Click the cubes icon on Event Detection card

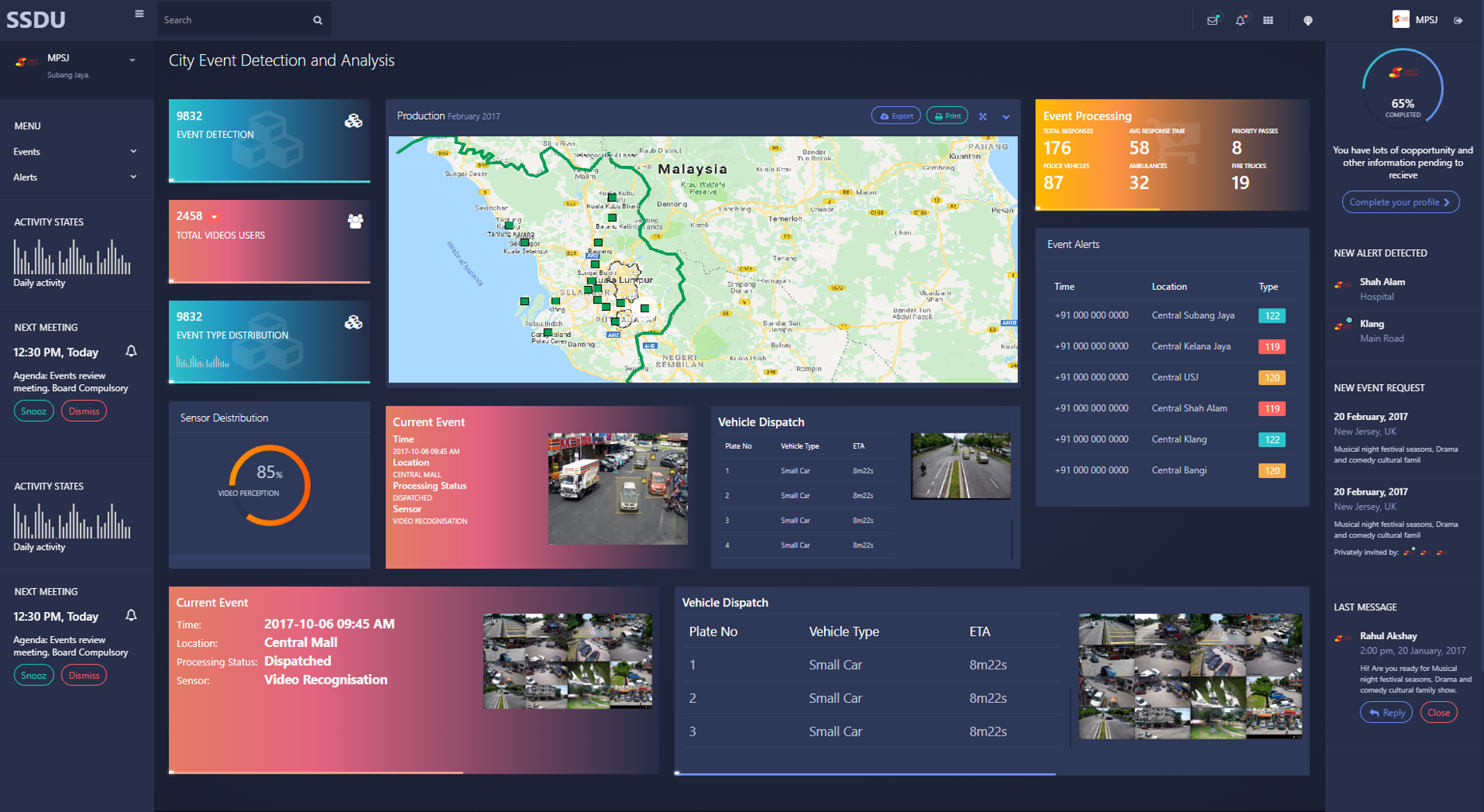pos(353,121)
